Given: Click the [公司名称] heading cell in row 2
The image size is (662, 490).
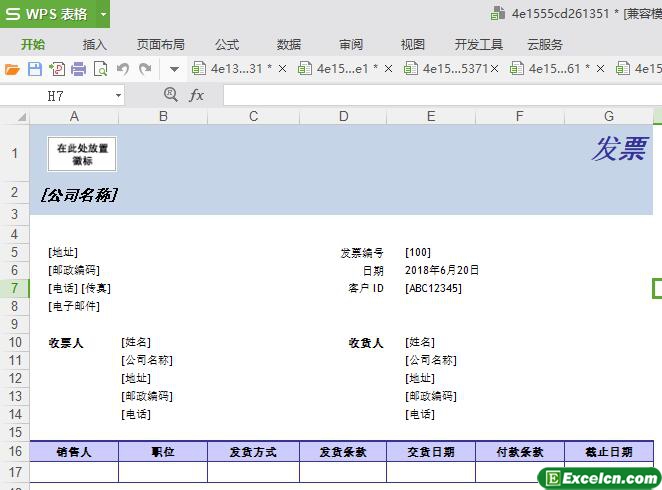Looking at the screenshot, I should pyautogui.click(x=79, y=195).
